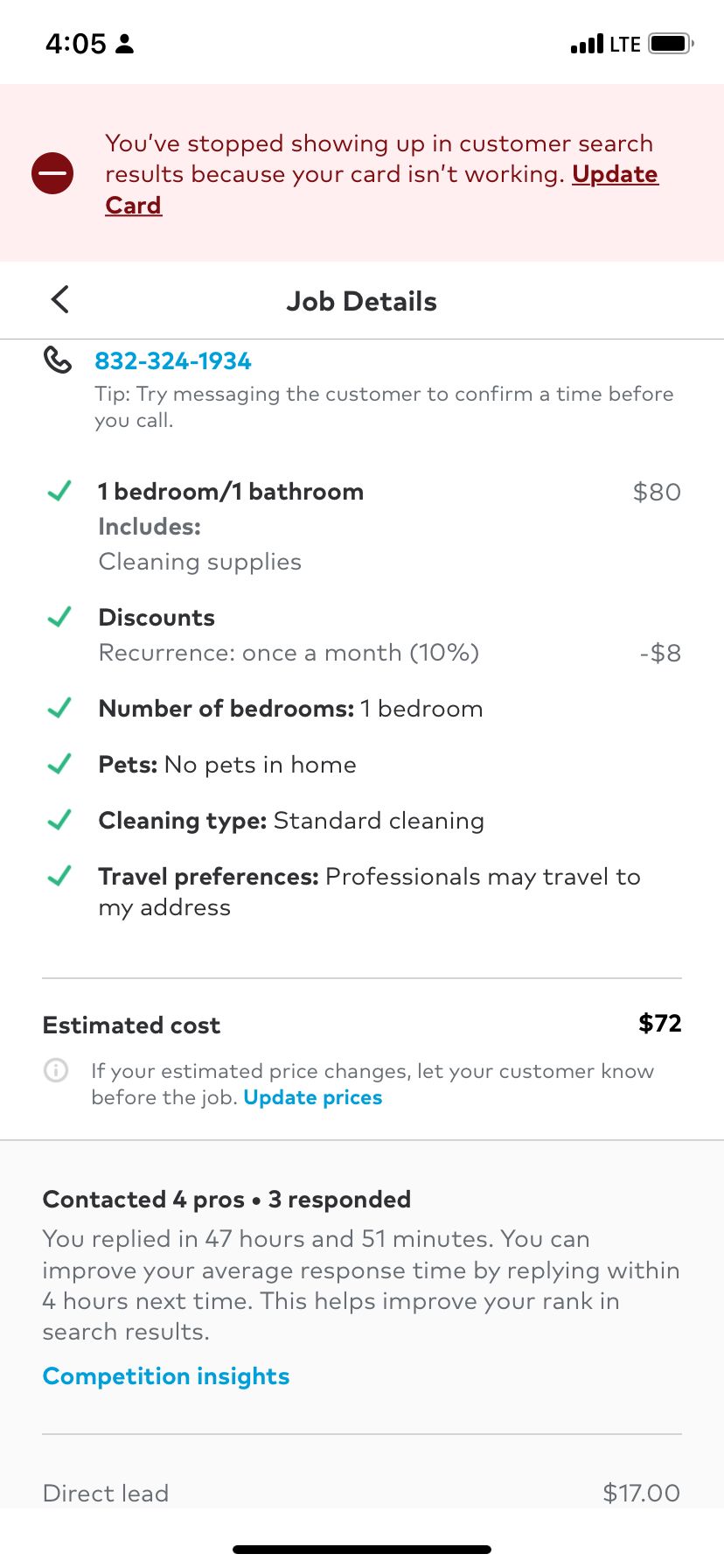Tap the LTE signal indicator

(x=605, y=44)
